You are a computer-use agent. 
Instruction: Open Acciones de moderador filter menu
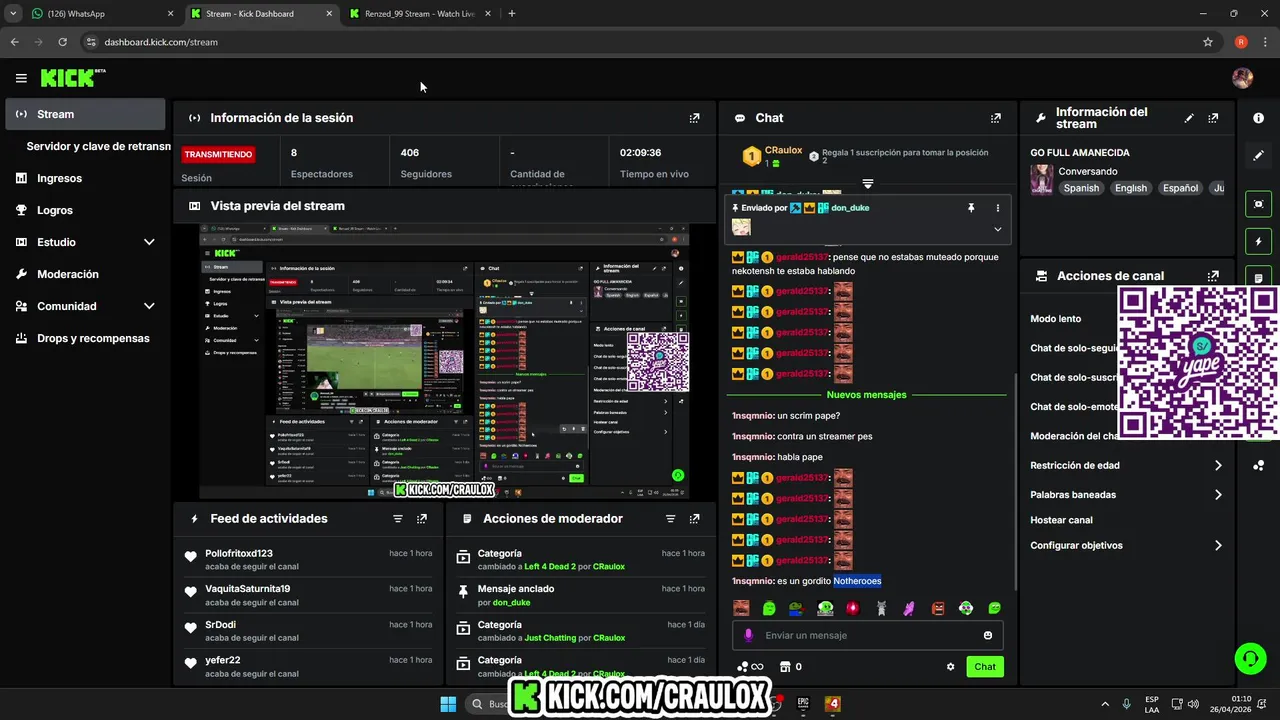click(671, 519)
